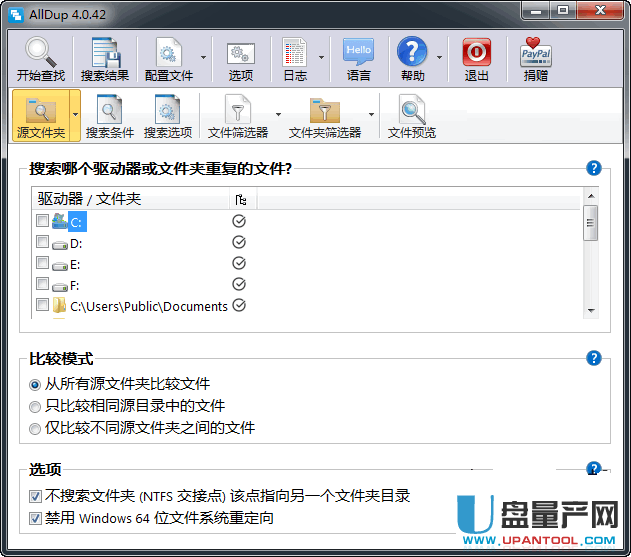Screen dimensions: 631x557
Task: Open the 文件筛选器 dropdown arrow
Action: pos(278,115)
